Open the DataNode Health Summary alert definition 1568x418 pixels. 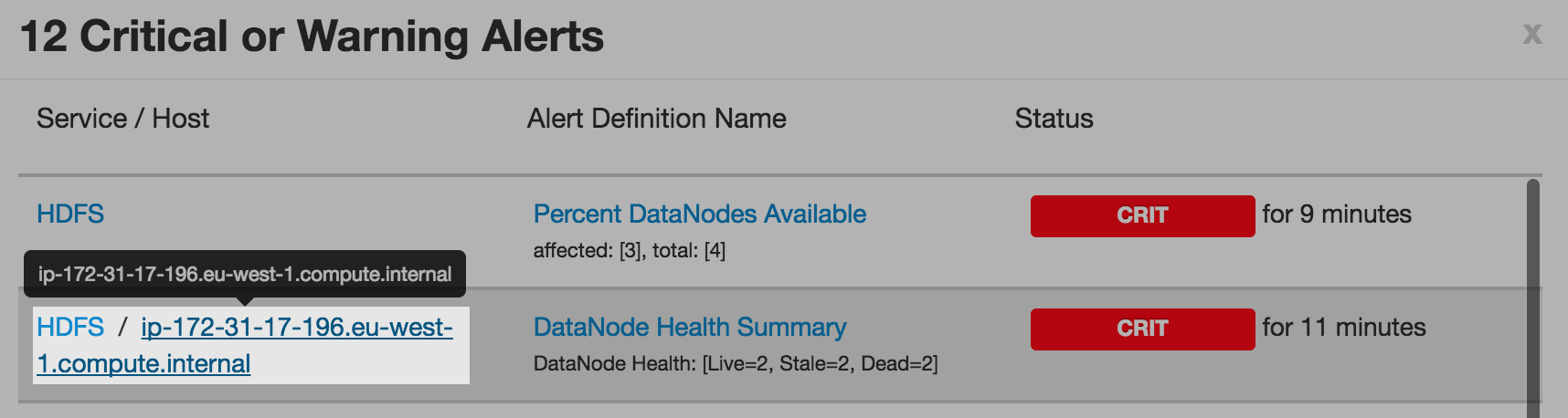[689, 328]
